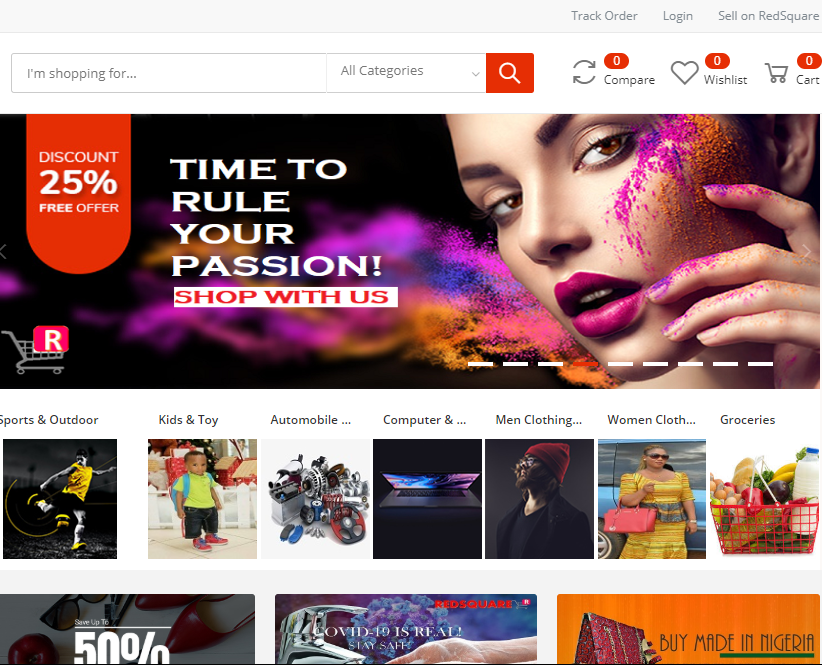This screenshot has width=822, height=668.
Task: Click into the 'I'm shopping for...' search field
Action: (169, 73)
